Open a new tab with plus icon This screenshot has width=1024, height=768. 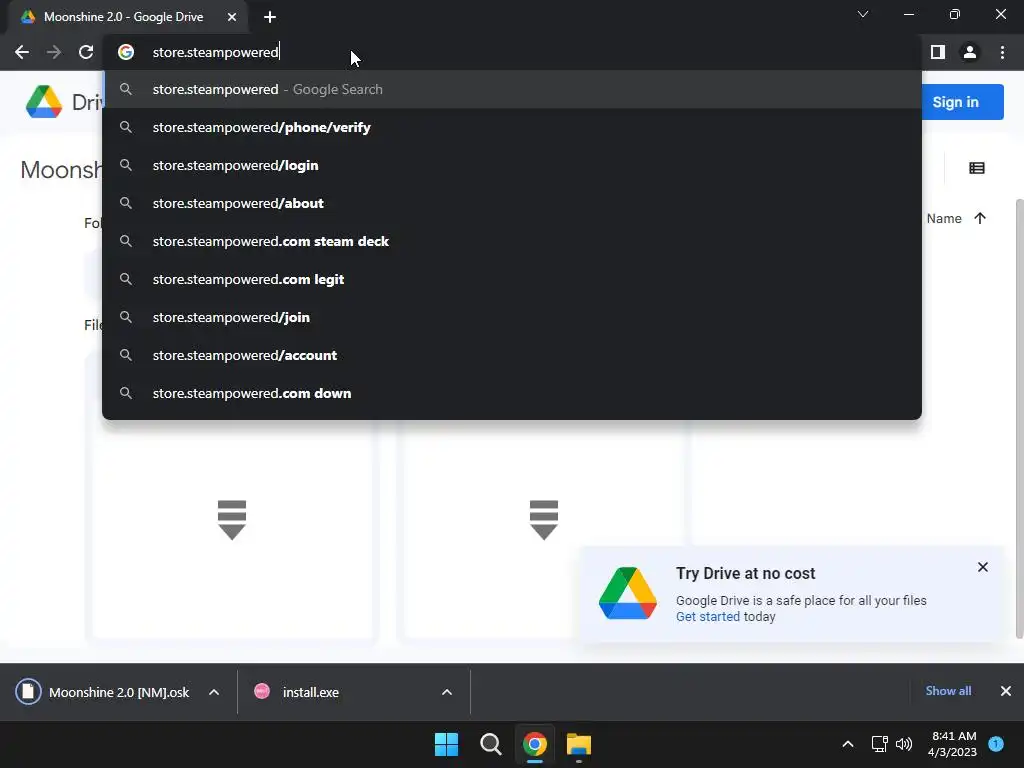(x=270, y=17)
